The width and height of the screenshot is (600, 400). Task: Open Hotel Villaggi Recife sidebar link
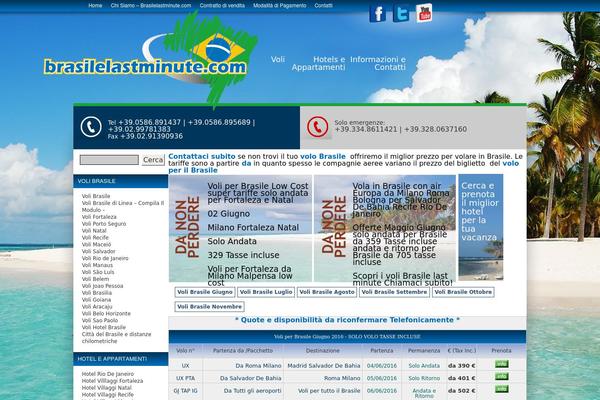(x=108, y=395)
